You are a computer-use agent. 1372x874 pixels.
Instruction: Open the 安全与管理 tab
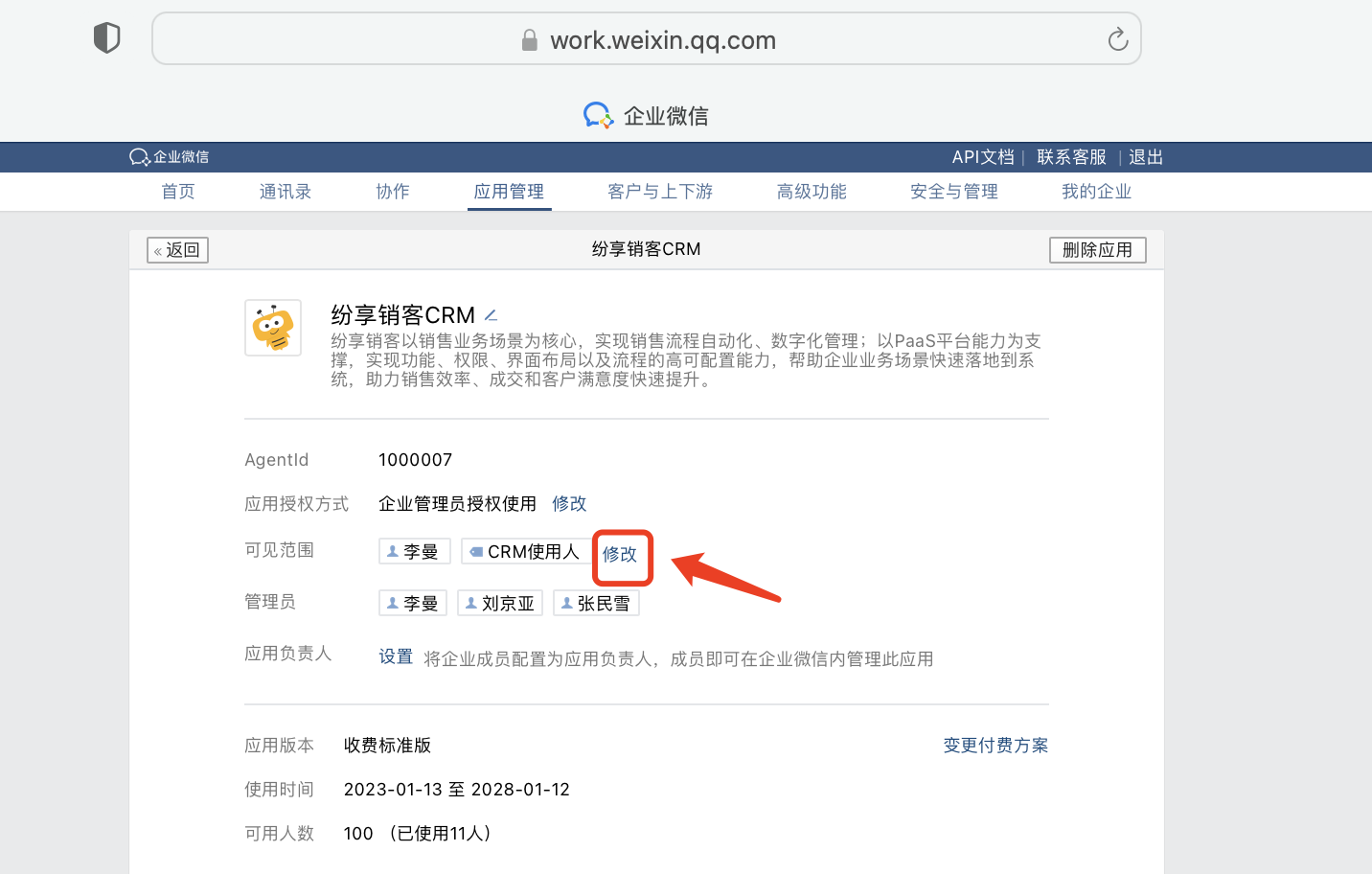954,192
